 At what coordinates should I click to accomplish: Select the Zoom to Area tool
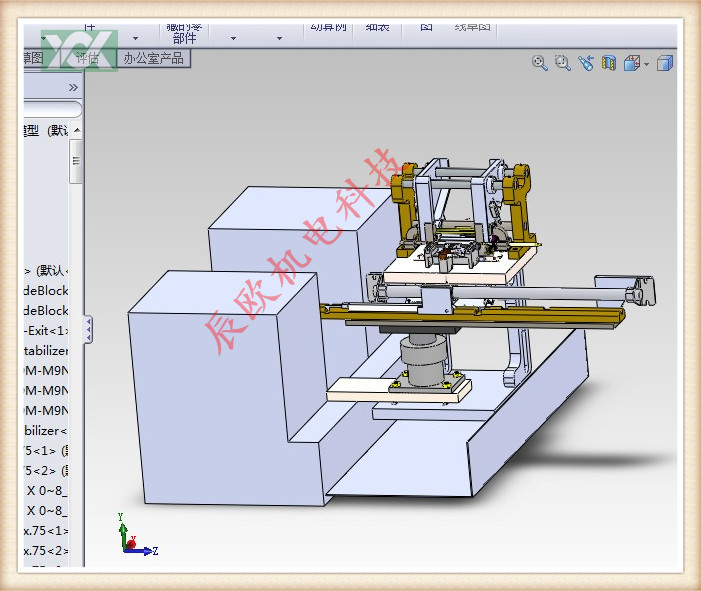coord(562,63)
